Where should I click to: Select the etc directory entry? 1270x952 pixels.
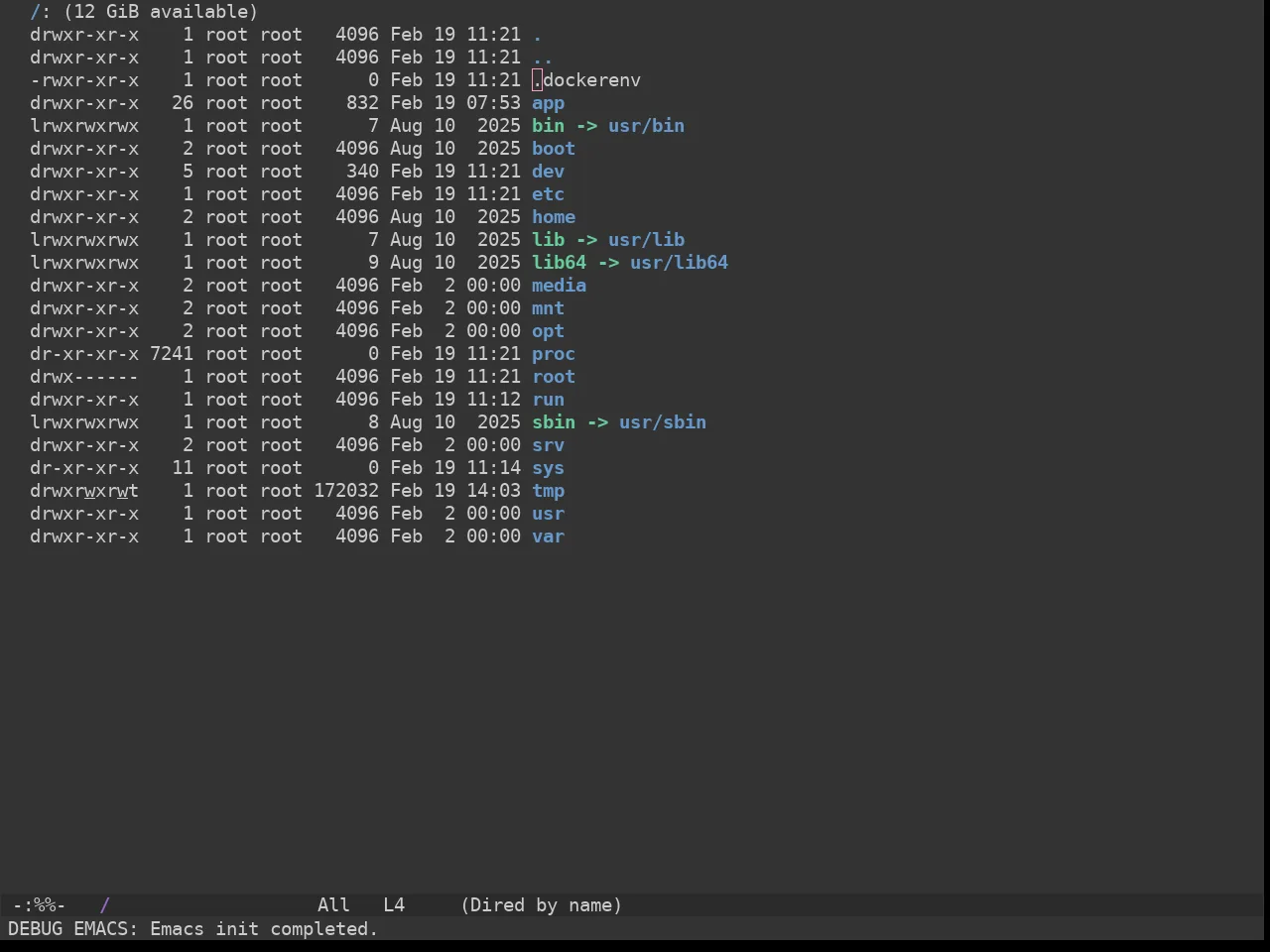548,194
